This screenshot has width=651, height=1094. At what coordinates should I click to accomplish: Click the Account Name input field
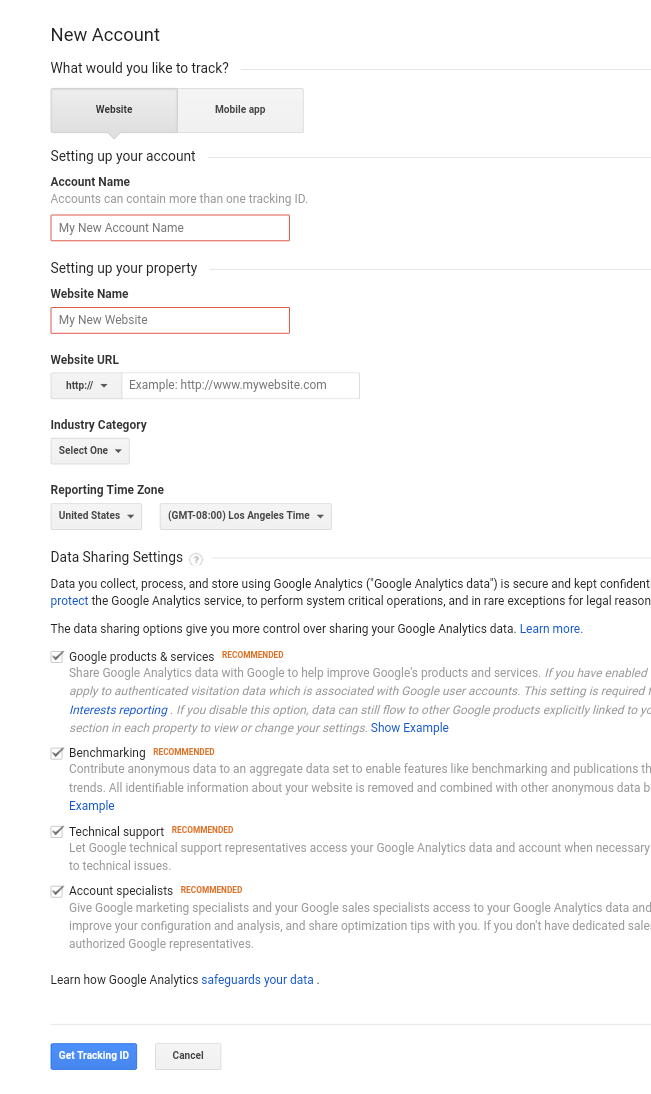[170, 228]
